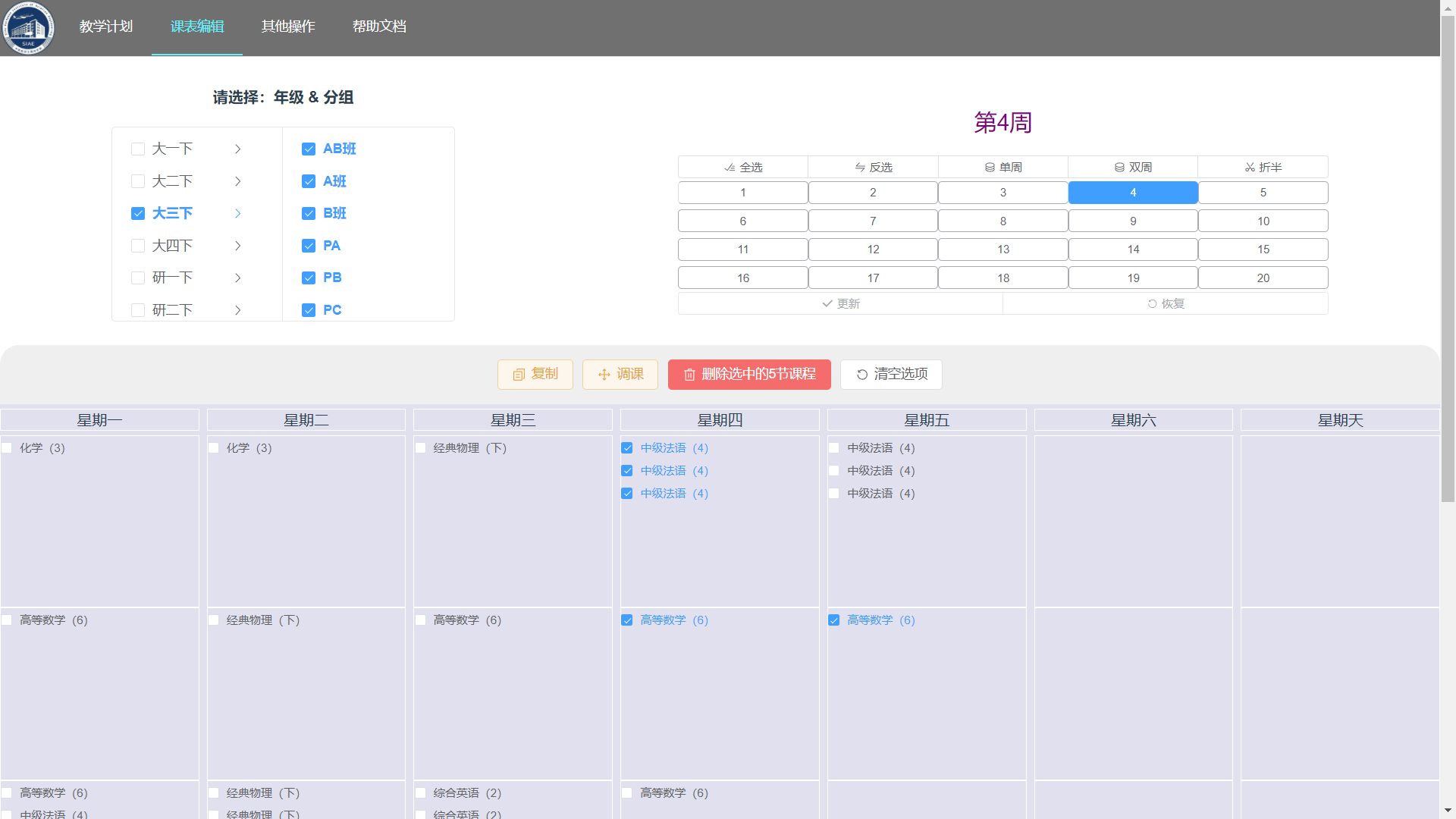Image resolution: width=1456 pixels, height=819 pixels.
Task: Check the 研二下 grade checkbox
Action: click(138, 310)
